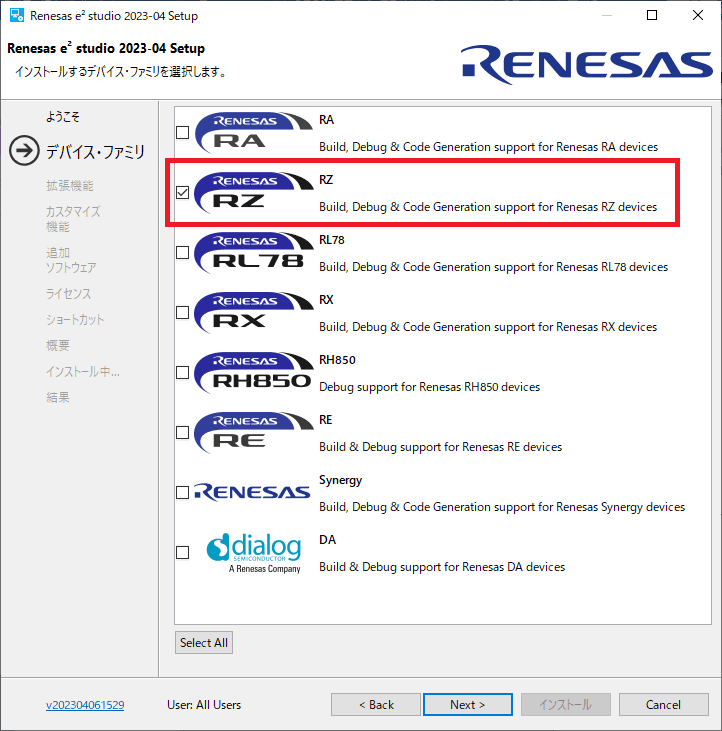Uncheck the RZ device family checkbox
The width and height of the screenshot is (722, 731).
(183, 193)
